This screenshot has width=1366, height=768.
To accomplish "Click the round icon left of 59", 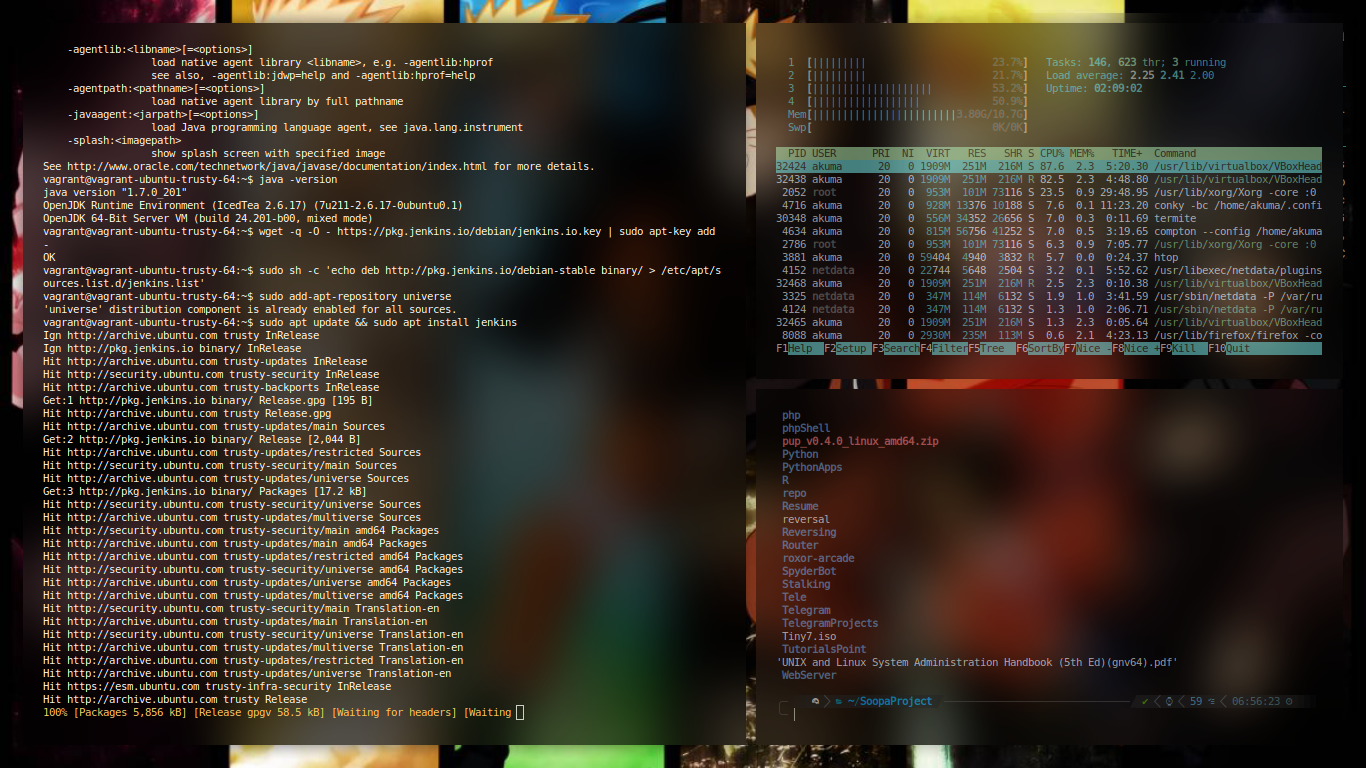I will pos(1170,702).
